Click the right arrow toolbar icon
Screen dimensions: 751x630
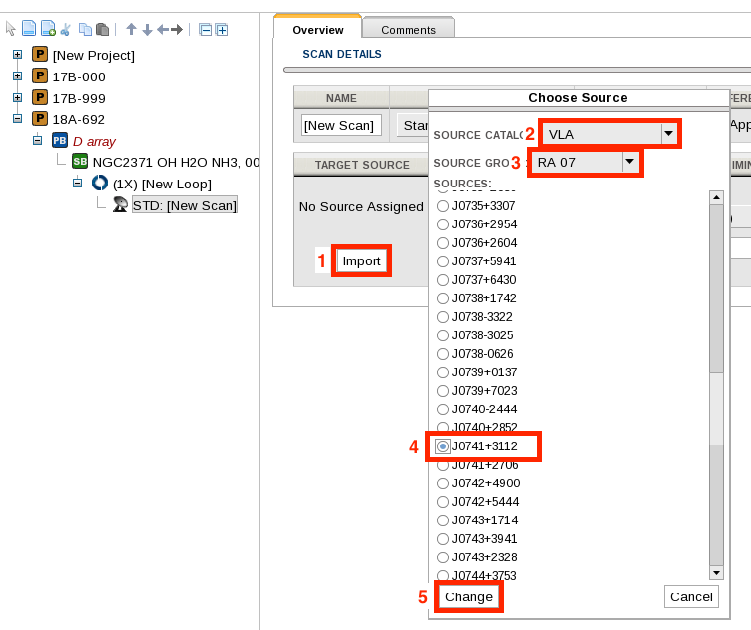[177, 30]
